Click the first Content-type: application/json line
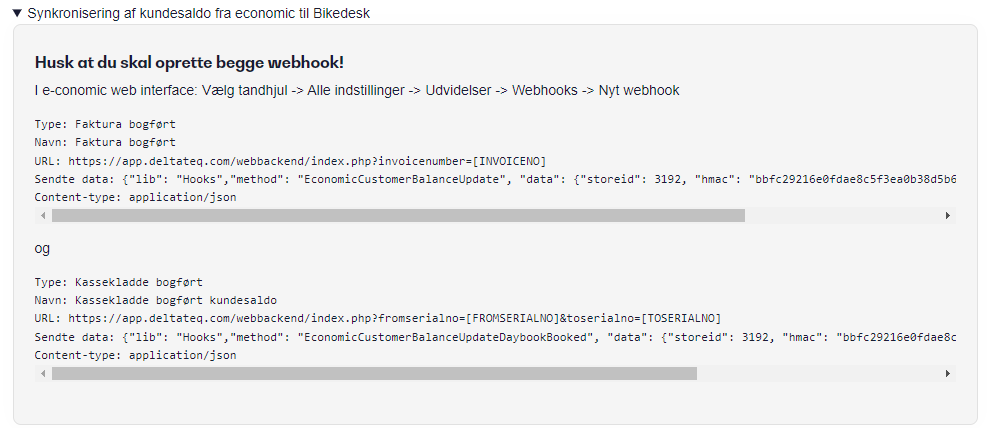 135,197
